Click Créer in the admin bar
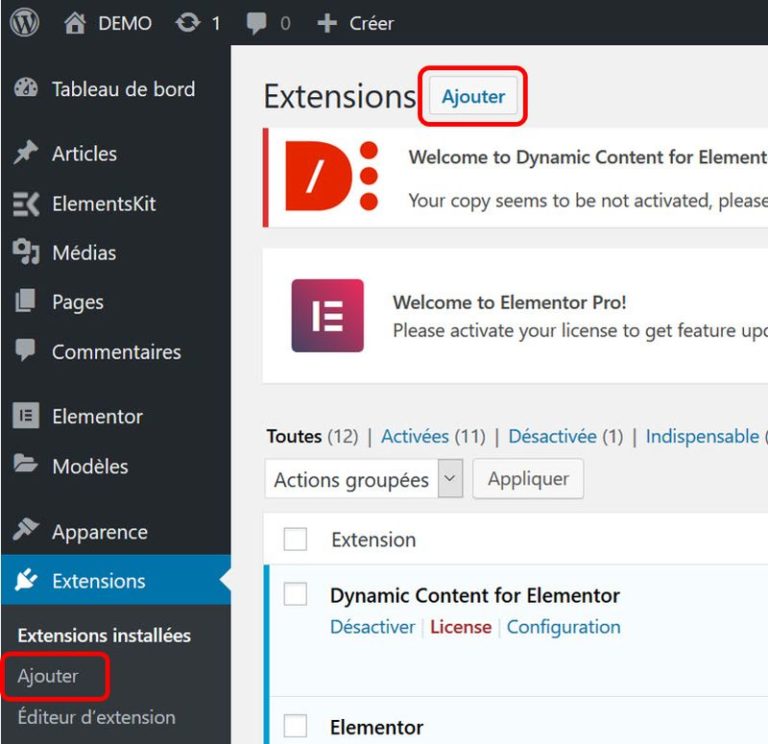The image size is (768, 744). coord(371,24)
